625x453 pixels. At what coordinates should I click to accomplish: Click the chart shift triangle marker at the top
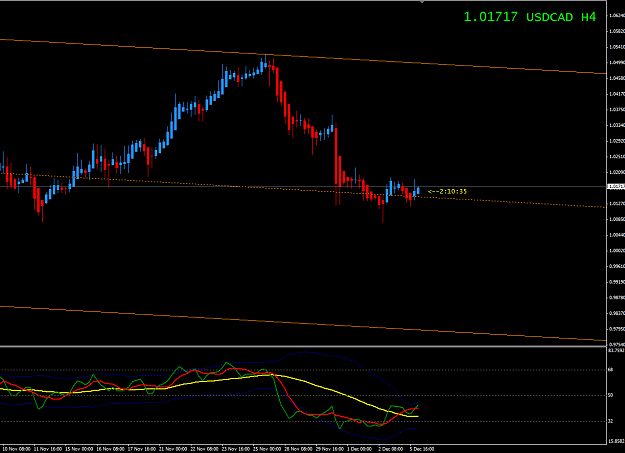pos(422,2)
